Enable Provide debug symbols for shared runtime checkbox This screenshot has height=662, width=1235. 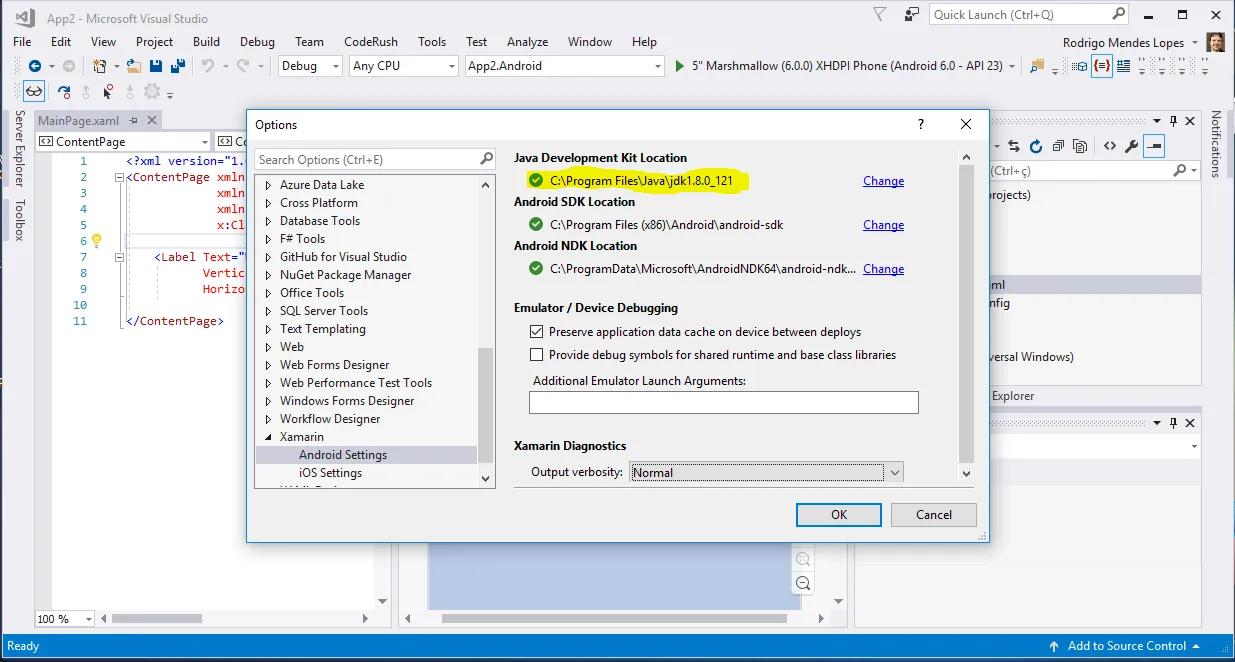(536, 355)
